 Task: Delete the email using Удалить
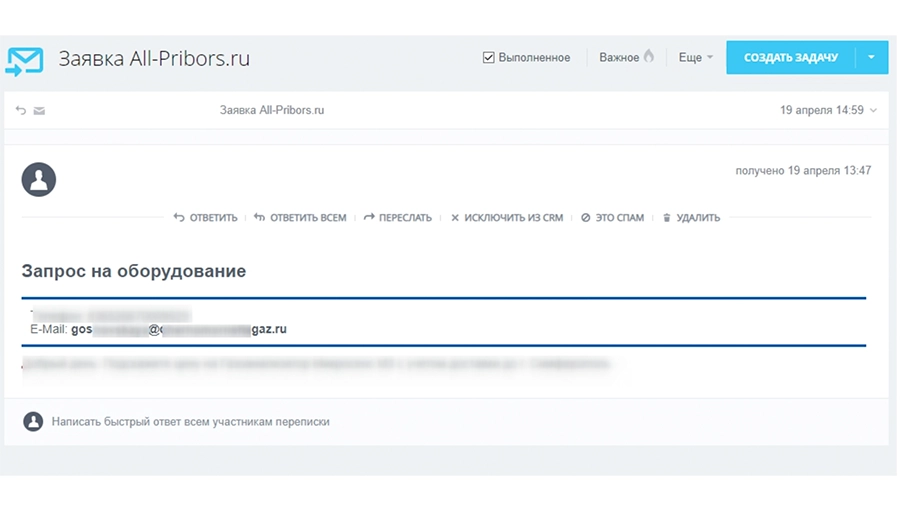(x=691, y=218)
